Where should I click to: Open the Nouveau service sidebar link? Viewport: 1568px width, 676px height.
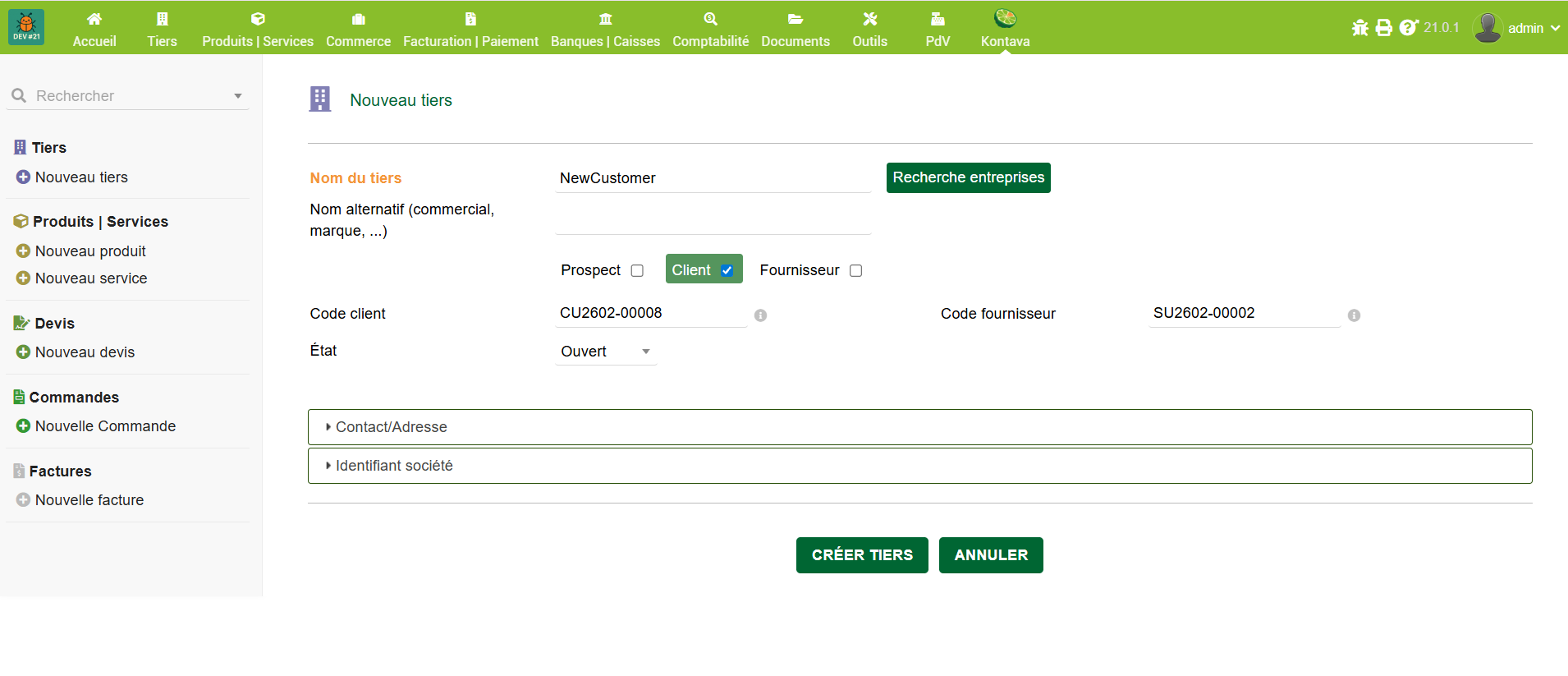click(x=91, y=278)
